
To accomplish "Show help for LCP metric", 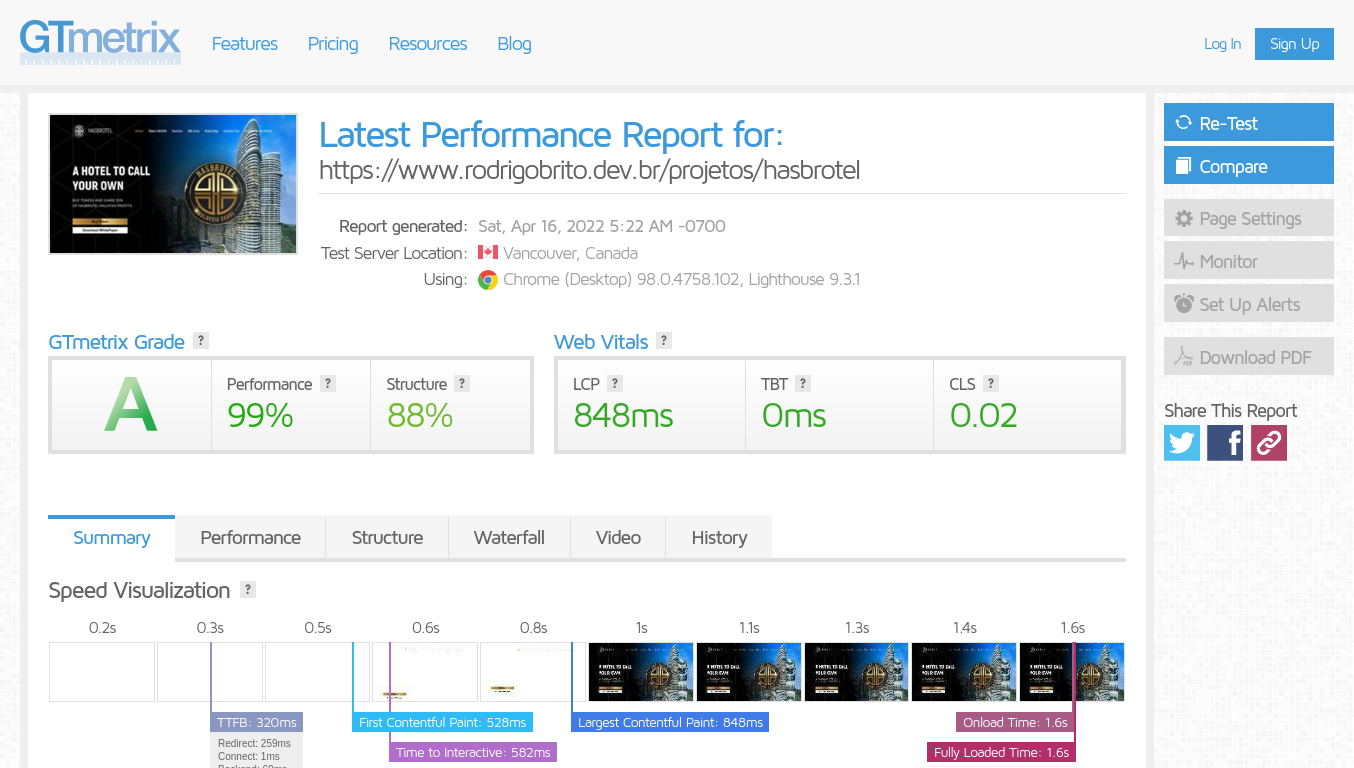I will (x=615, y=384).
